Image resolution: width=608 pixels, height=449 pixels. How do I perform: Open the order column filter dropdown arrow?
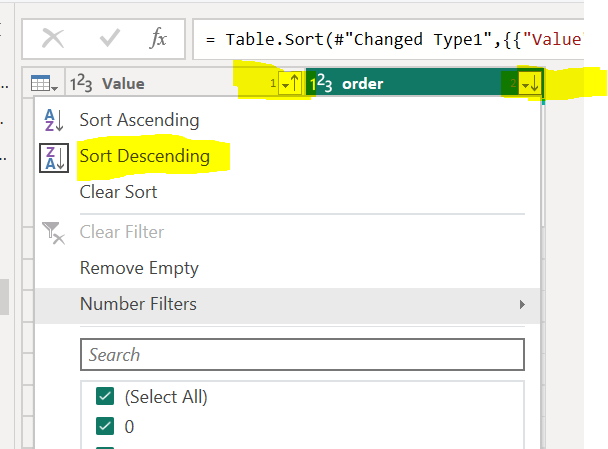[x=530, y=83]
